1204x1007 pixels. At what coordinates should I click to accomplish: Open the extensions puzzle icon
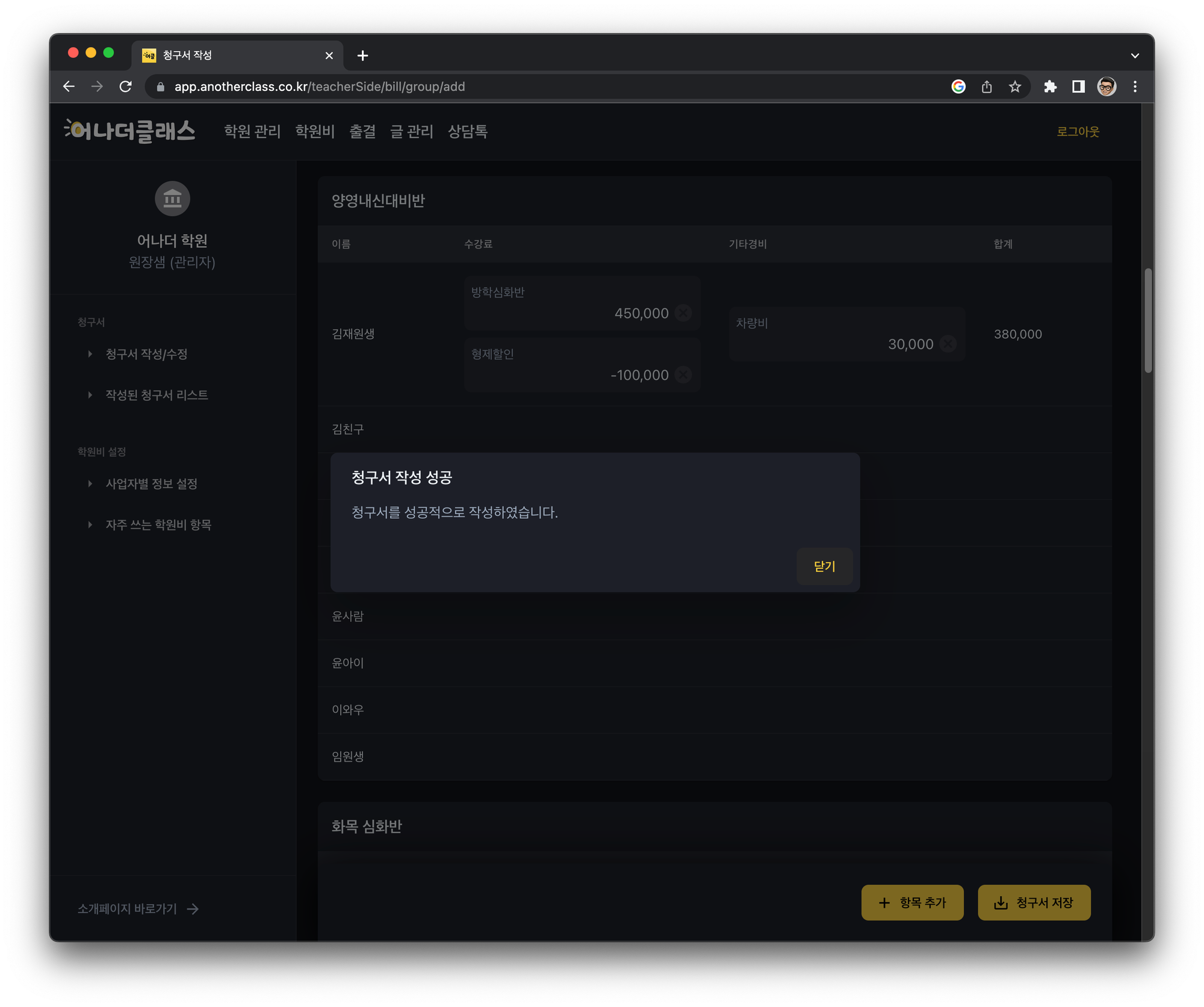[1050, 87]
